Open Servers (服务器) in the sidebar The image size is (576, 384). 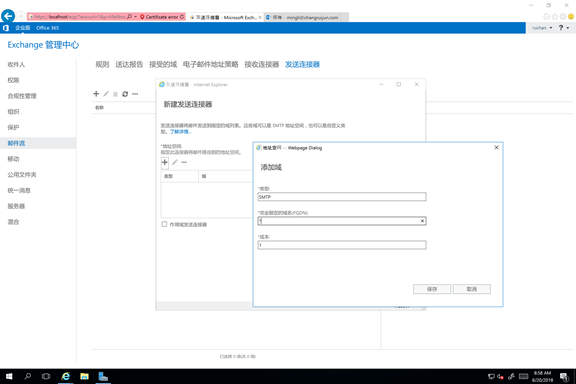point(16,206)
